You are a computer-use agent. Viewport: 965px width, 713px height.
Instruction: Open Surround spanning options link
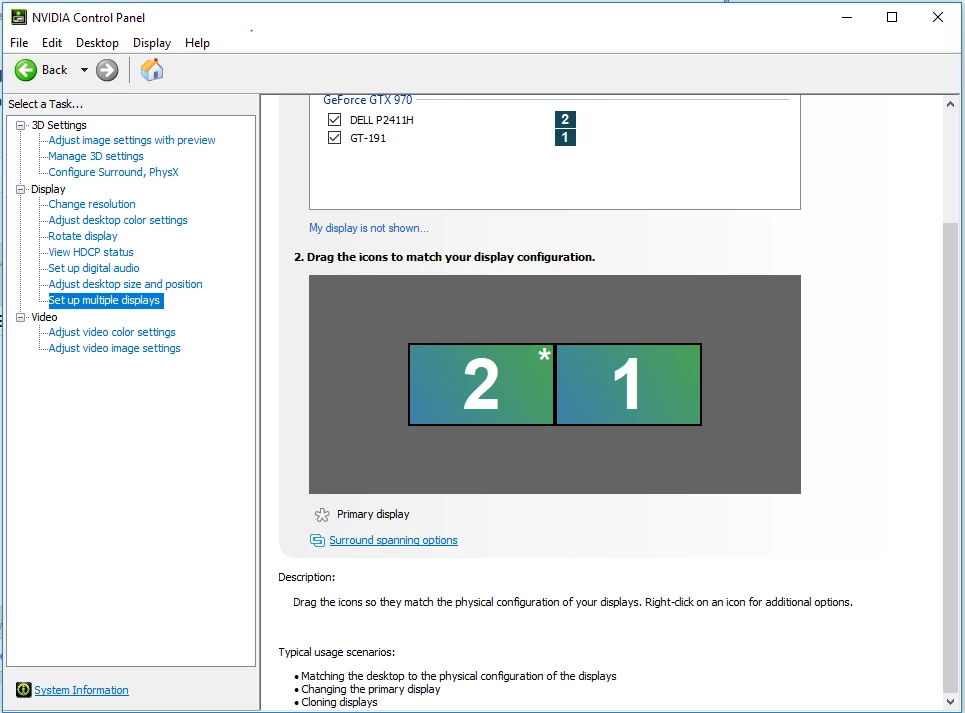point(393,540)
